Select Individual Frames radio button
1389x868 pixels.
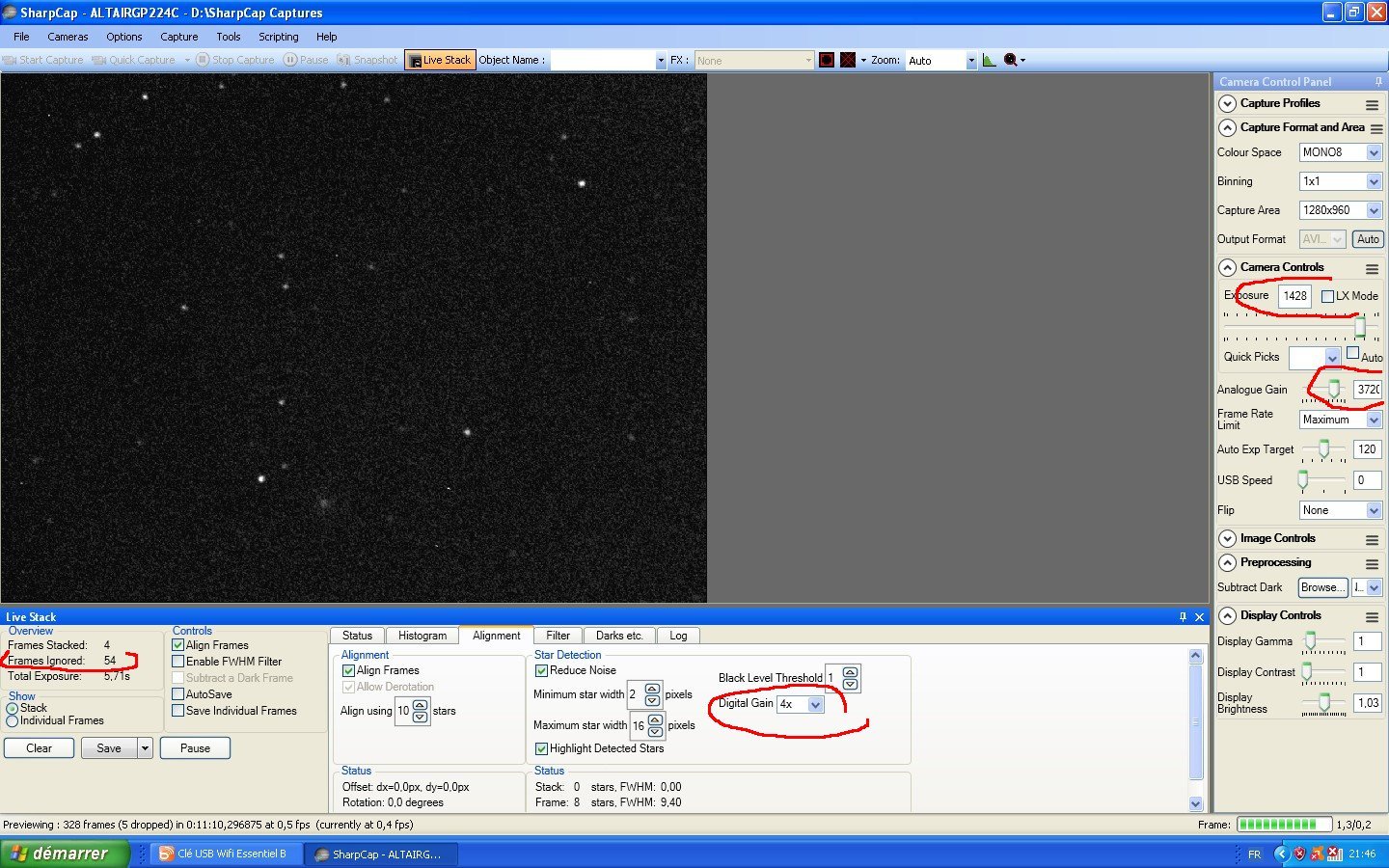coord(13,720)
